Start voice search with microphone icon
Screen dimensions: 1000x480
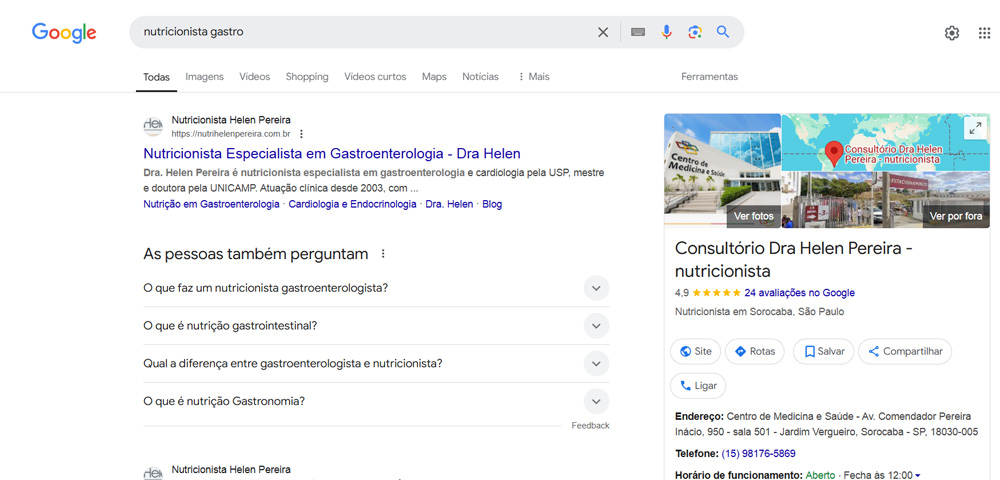click(666, 32)
